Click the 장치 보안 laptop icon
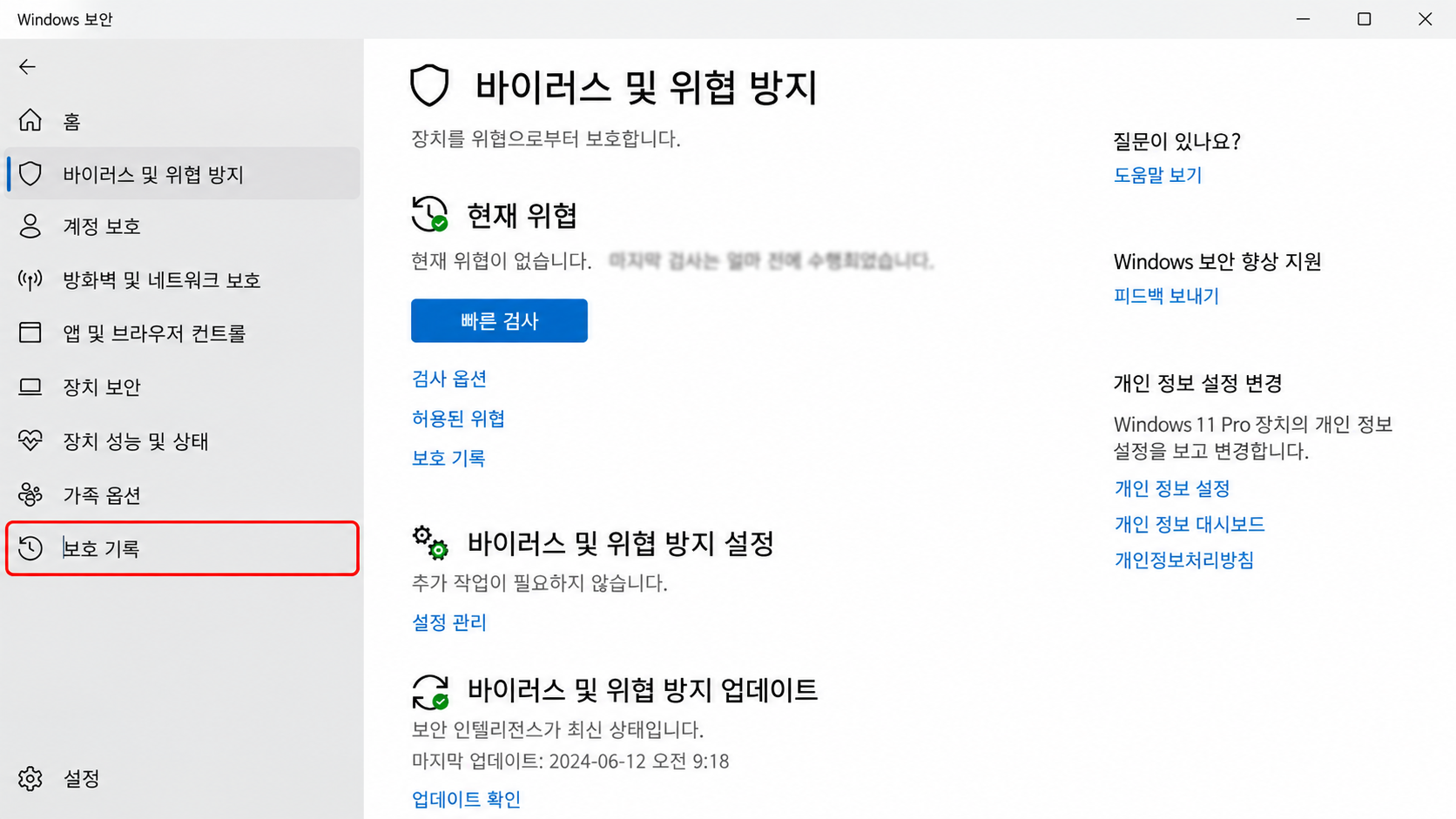 click(30, 386)
